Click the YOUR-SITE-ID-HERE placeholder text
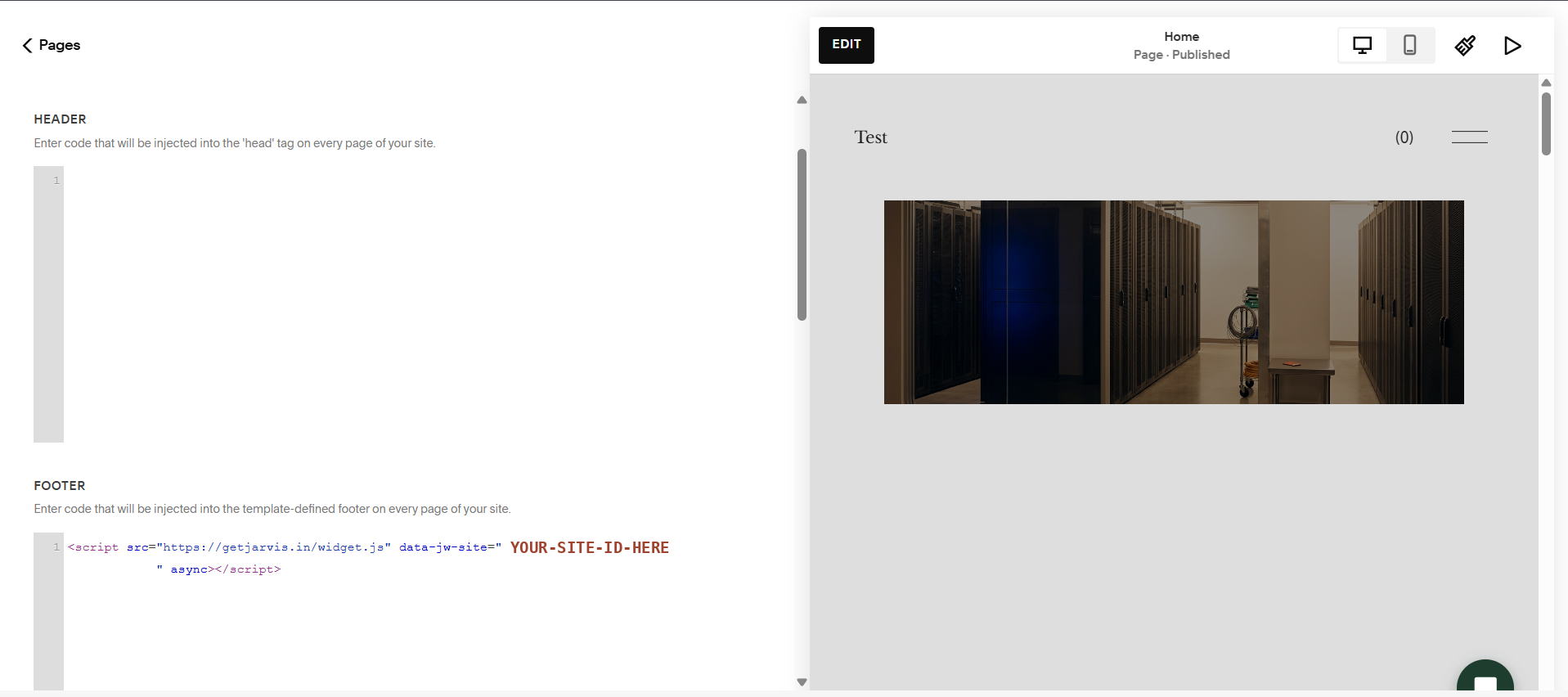Viewport: 1568px width, 697px height. click(x=590, y=547)
